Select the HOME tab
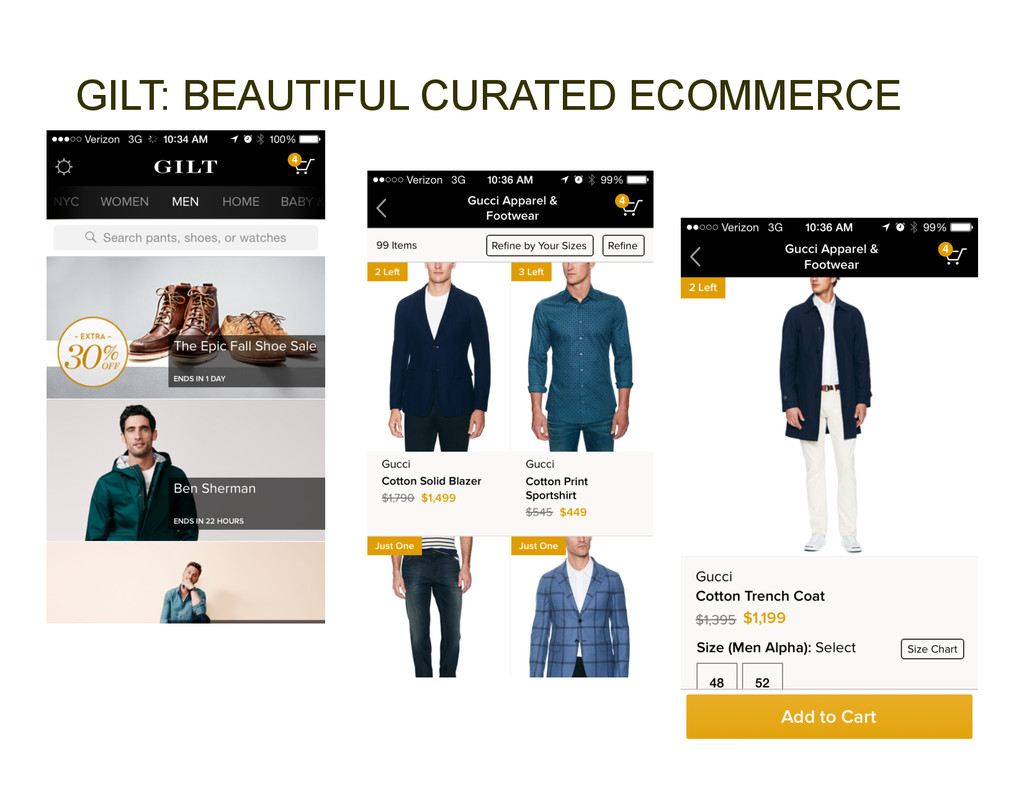Screen dimensions: 1024x791 [x=240, y=202]
